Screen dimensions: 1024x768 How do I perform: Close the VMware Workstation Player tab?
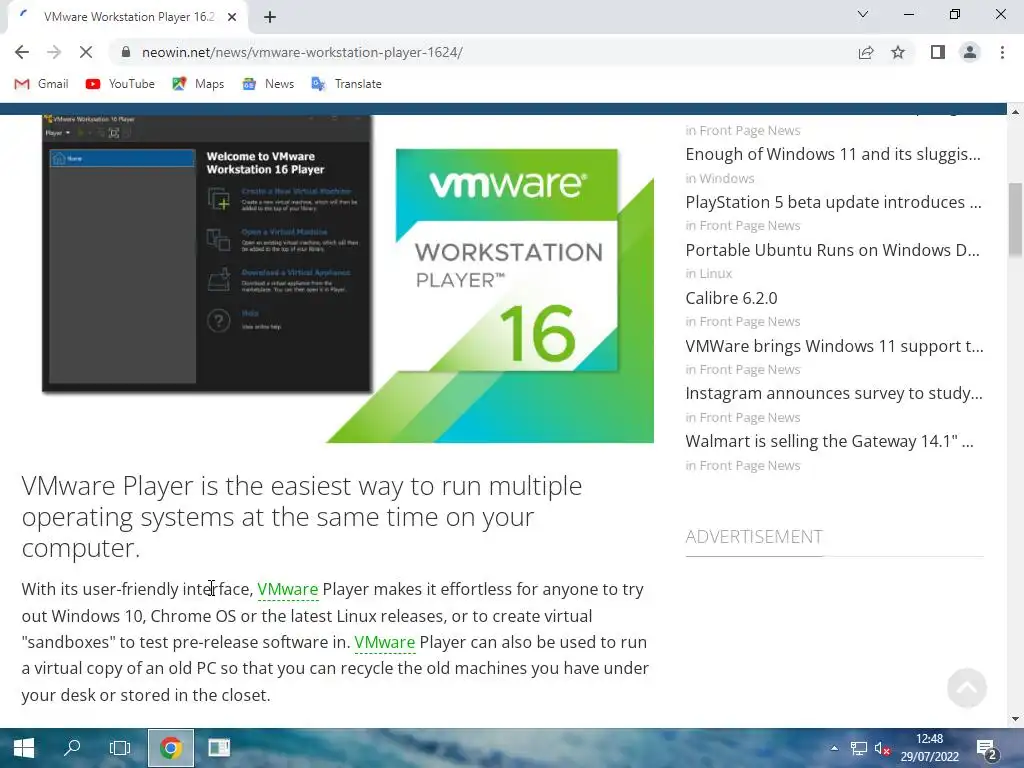click(232, 17)
